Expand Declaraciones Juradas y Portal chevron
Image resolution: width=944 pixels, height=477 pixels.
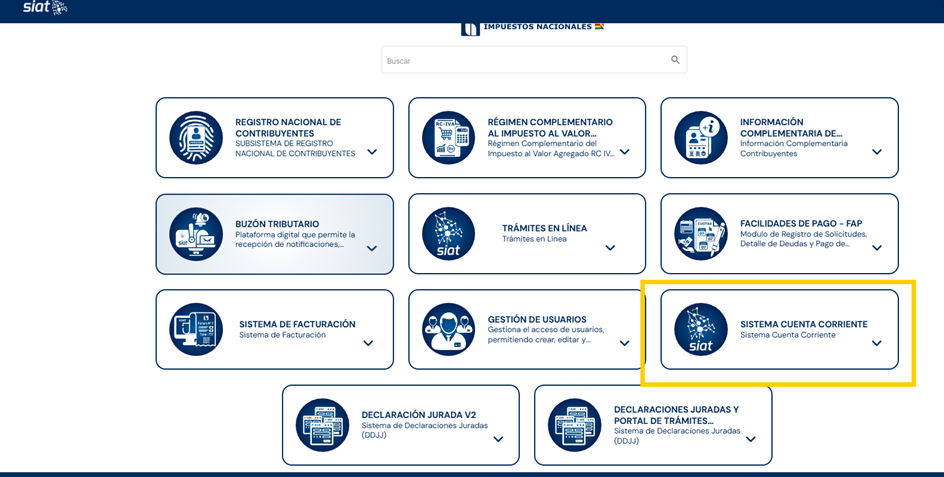pos(751,439)
